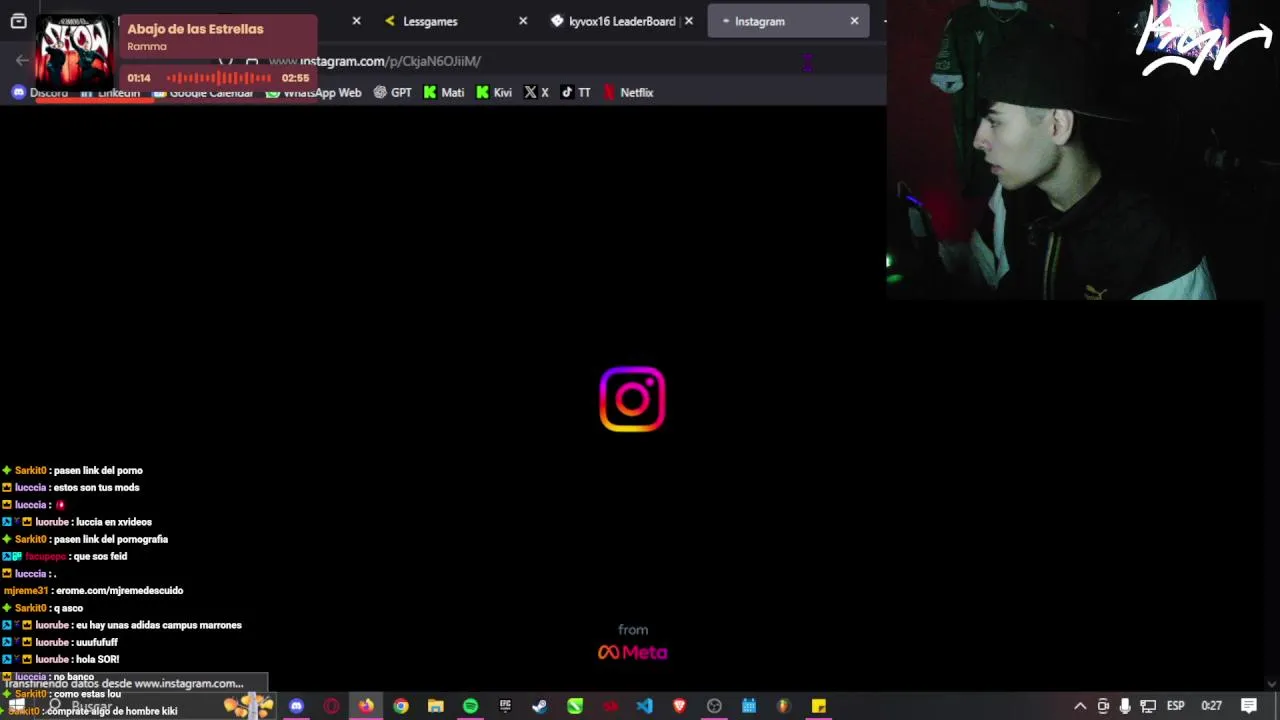This screenshot has width=1280, height=720.
Task: Close the tab left of Lessgames
Action: click(x=356, y=21)
